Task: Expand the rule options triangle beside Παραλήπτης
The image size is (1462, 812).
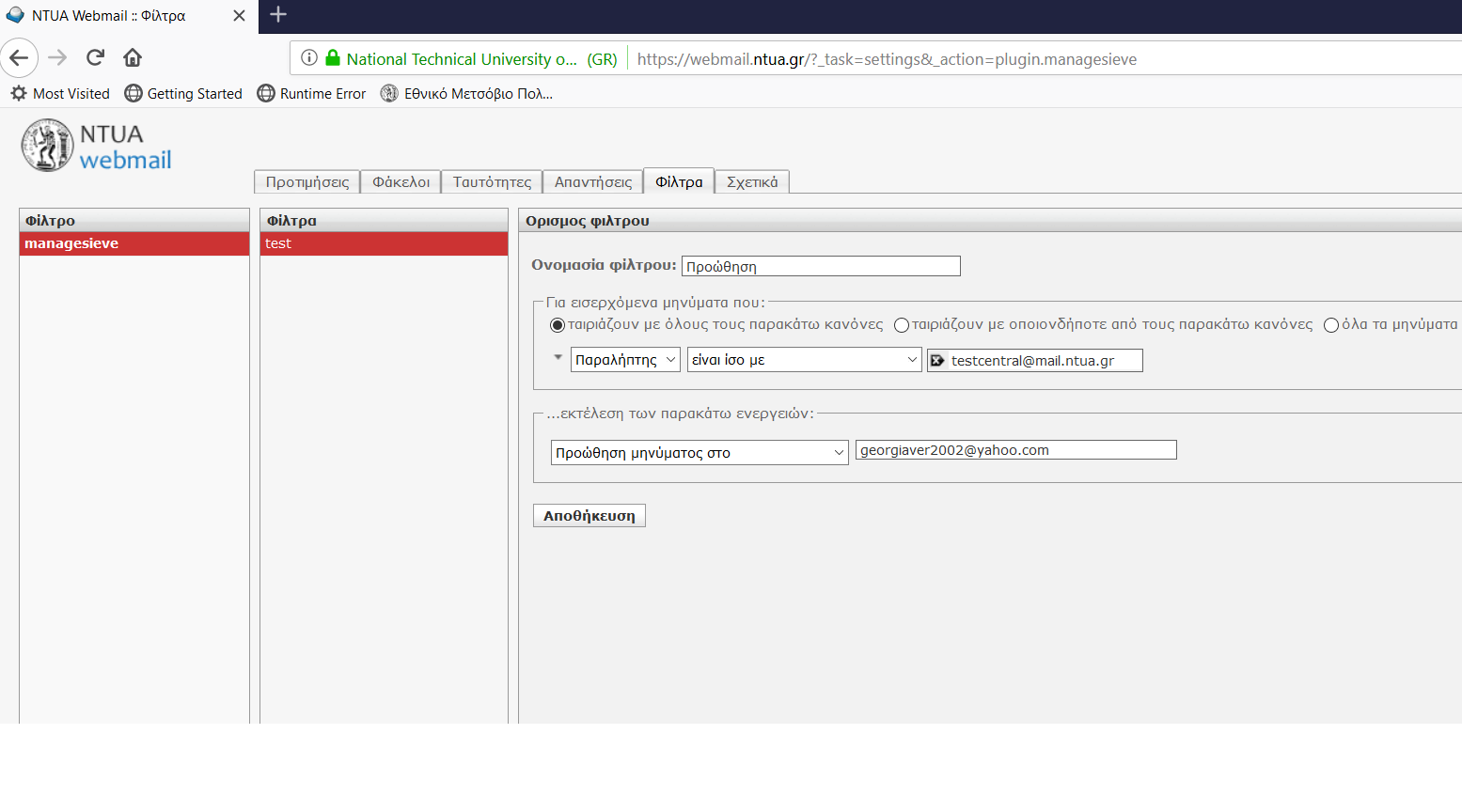Action: (x=558, y=357)
